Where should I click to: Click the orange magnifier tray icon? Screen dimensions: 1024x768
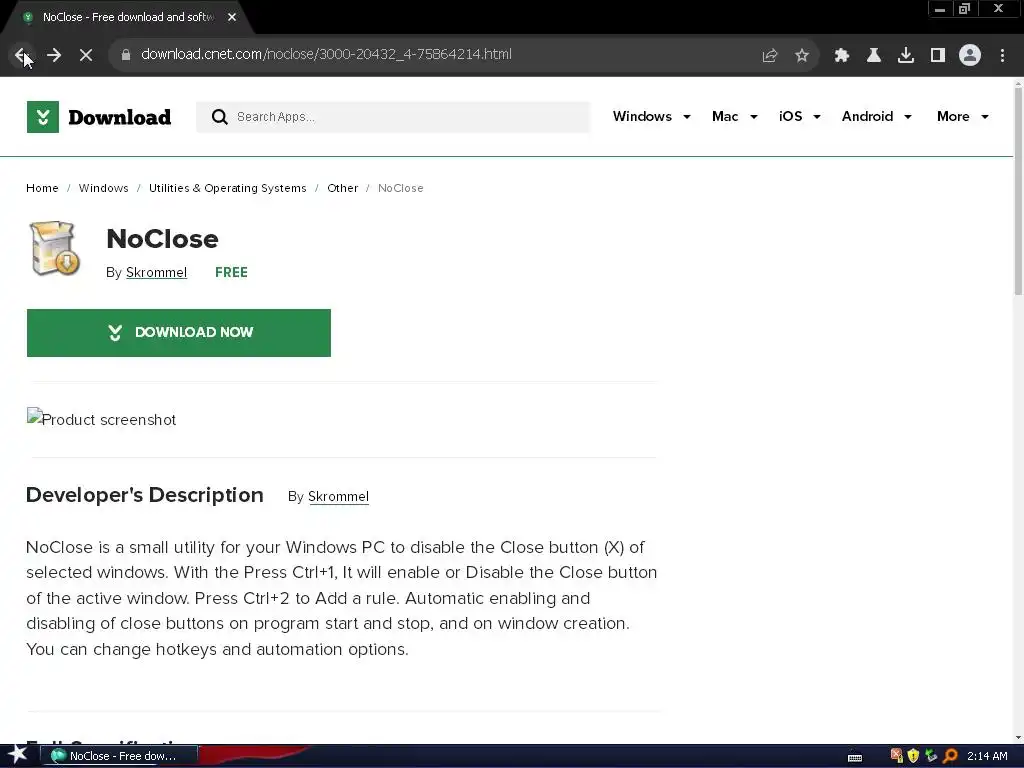pos(950,756)
